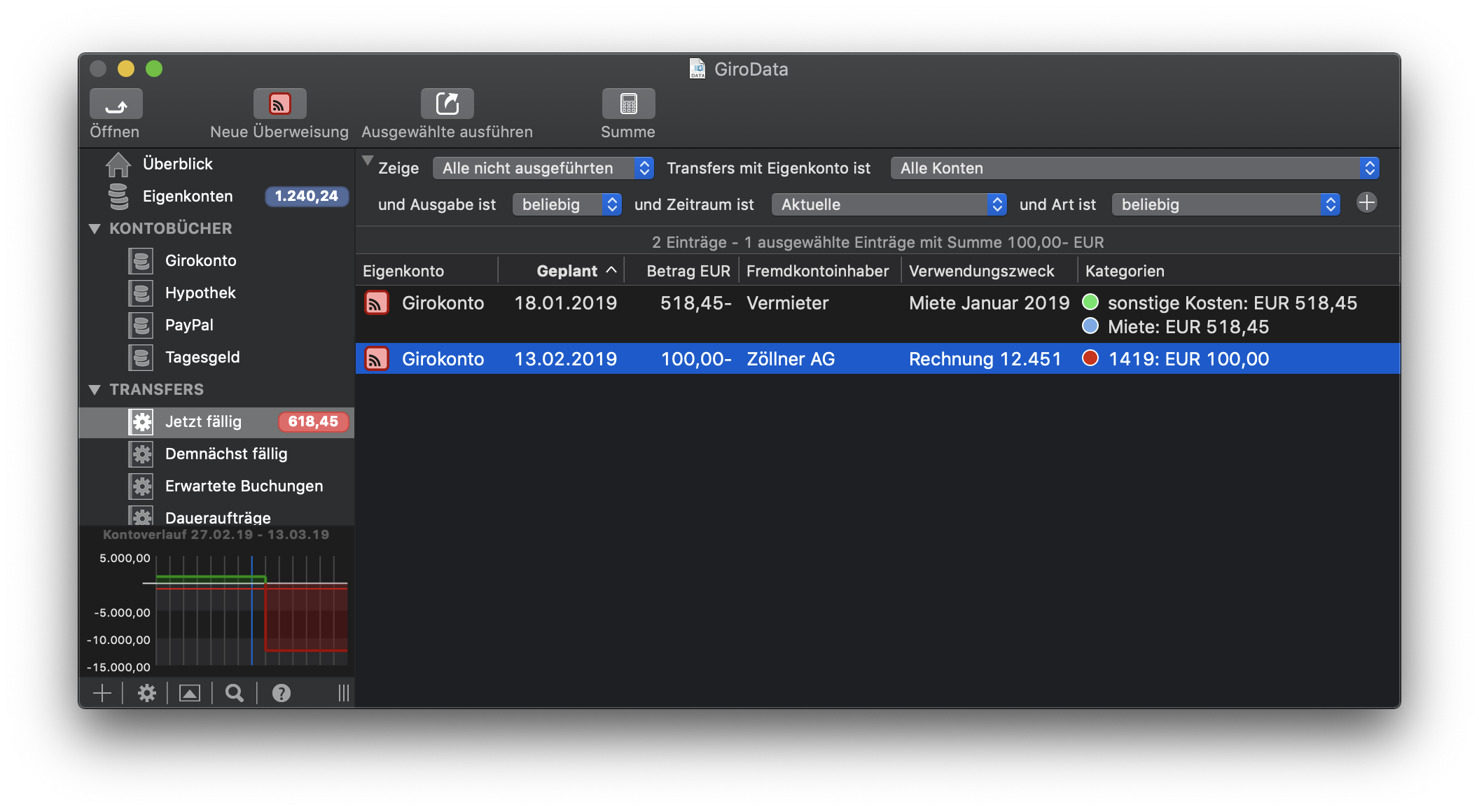The image size is (1479, 812).
Task: Collapse the KONTOBÜCHER section
Action: coord(95,229)
